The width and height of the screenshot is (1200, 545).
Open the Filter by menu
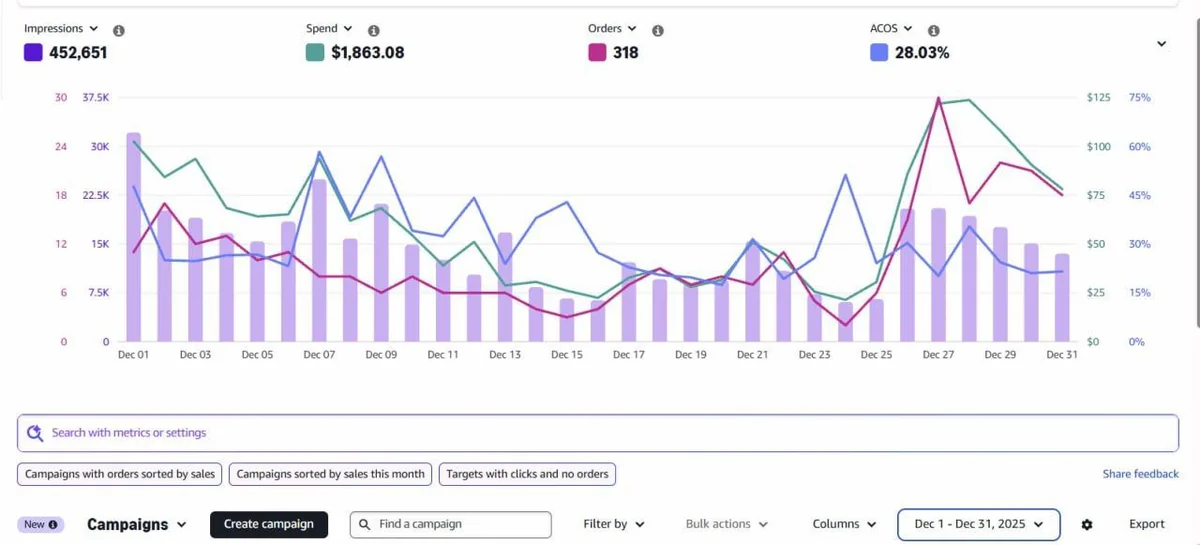pos(614,524)
